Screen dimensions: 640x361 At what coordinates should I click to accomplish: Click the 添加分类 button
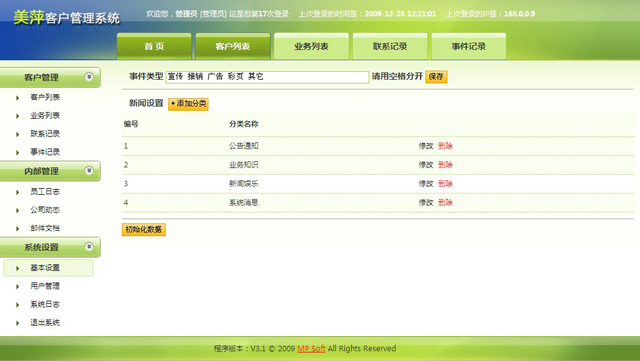189,104
